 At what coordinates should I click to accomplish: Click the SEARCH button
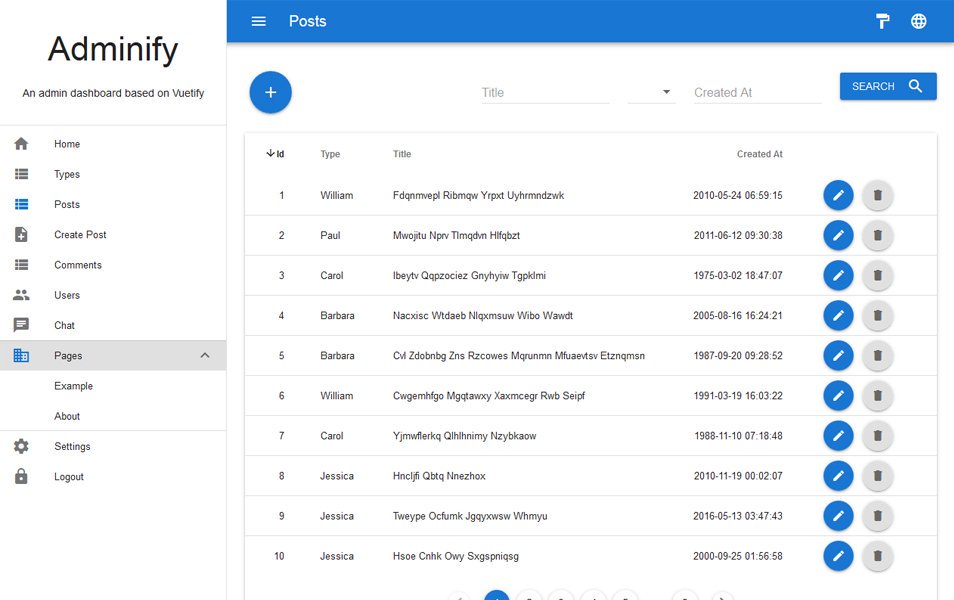click(888, 86)
